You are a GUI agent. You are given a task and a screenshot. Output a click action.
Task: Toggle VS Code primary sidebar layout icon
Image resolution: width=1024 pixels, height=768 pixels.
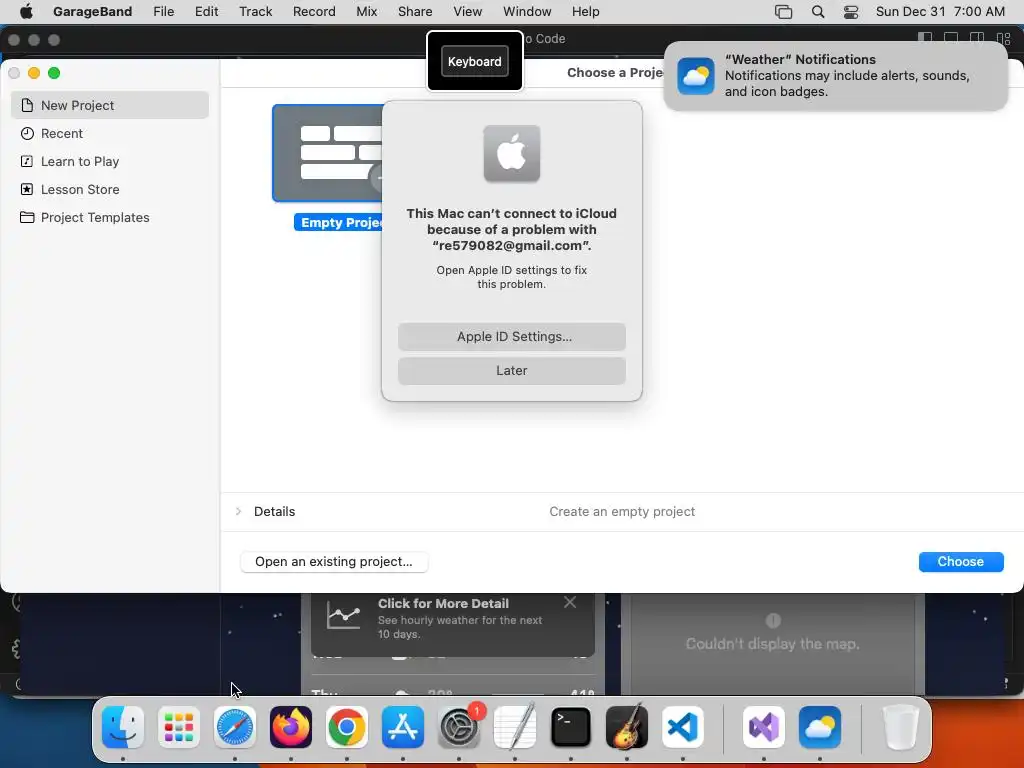pos(925,38)
